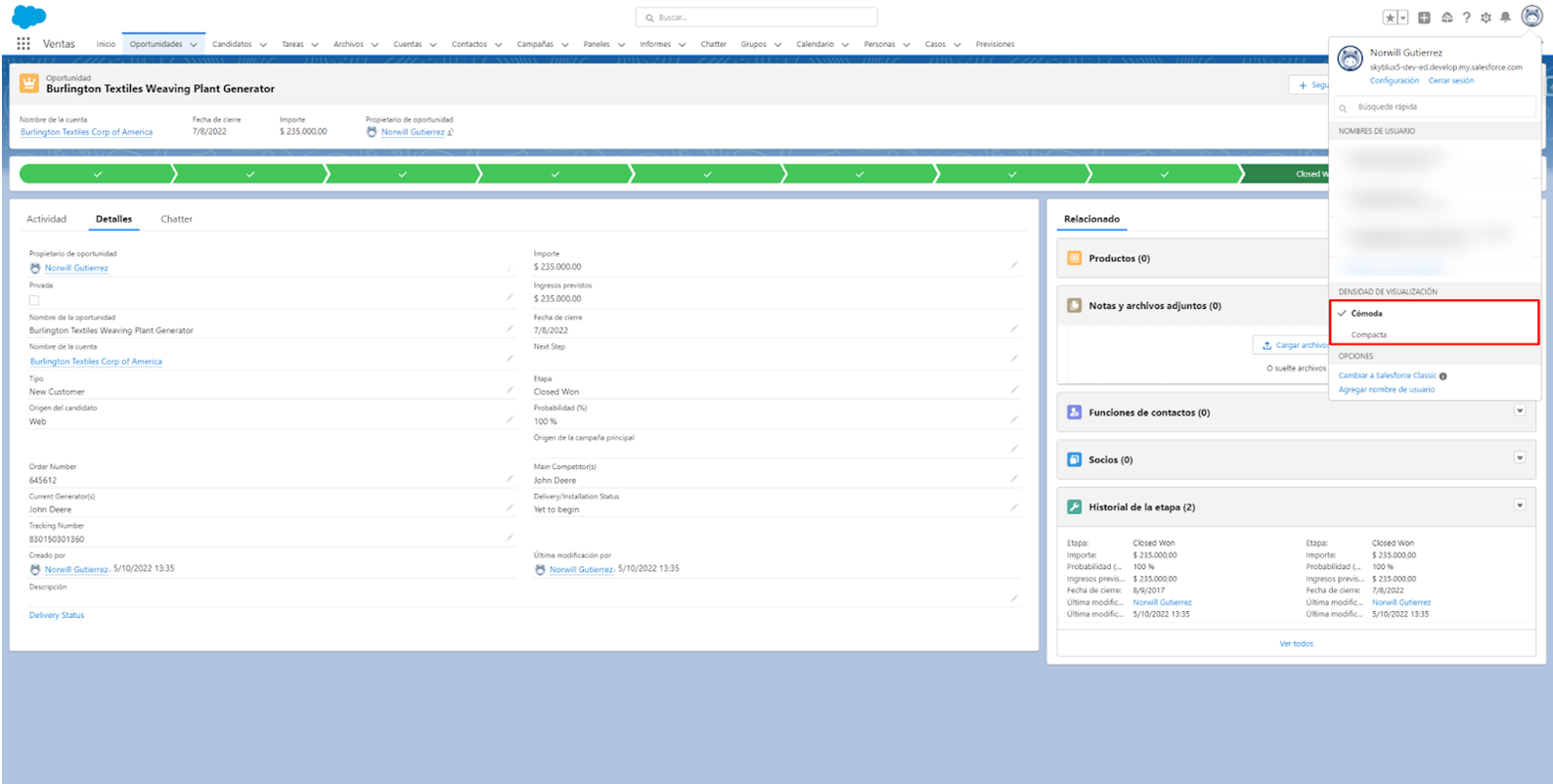Open the notifications bell

click(x=1505, y=18)
